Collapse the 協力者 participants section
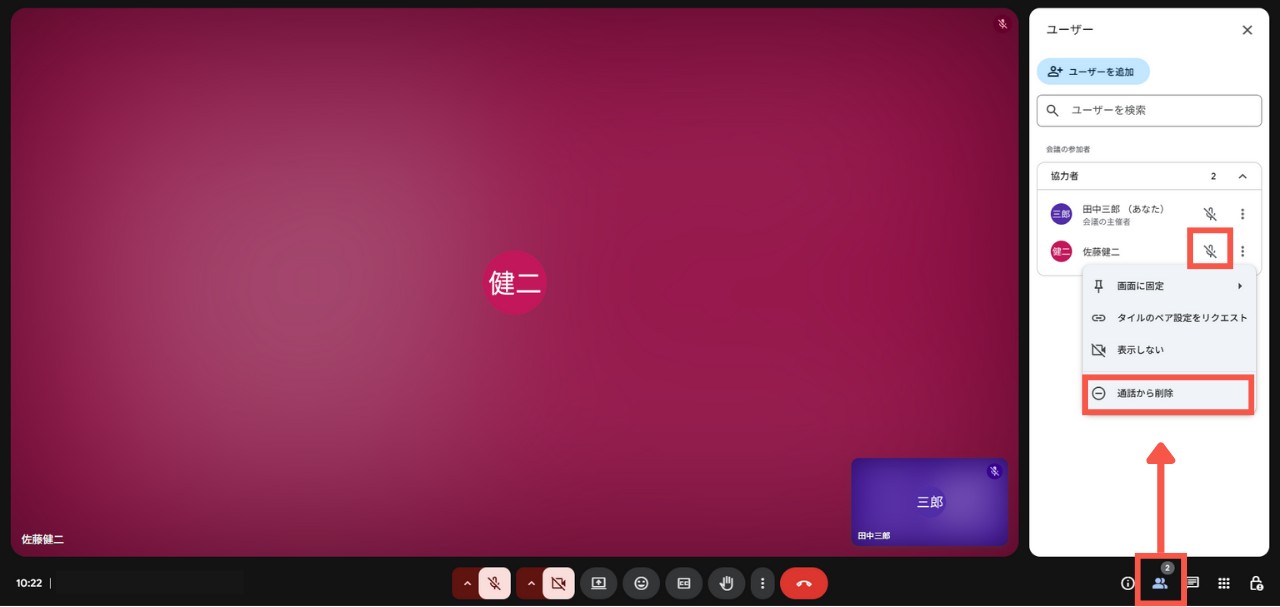 (1242, 176)
